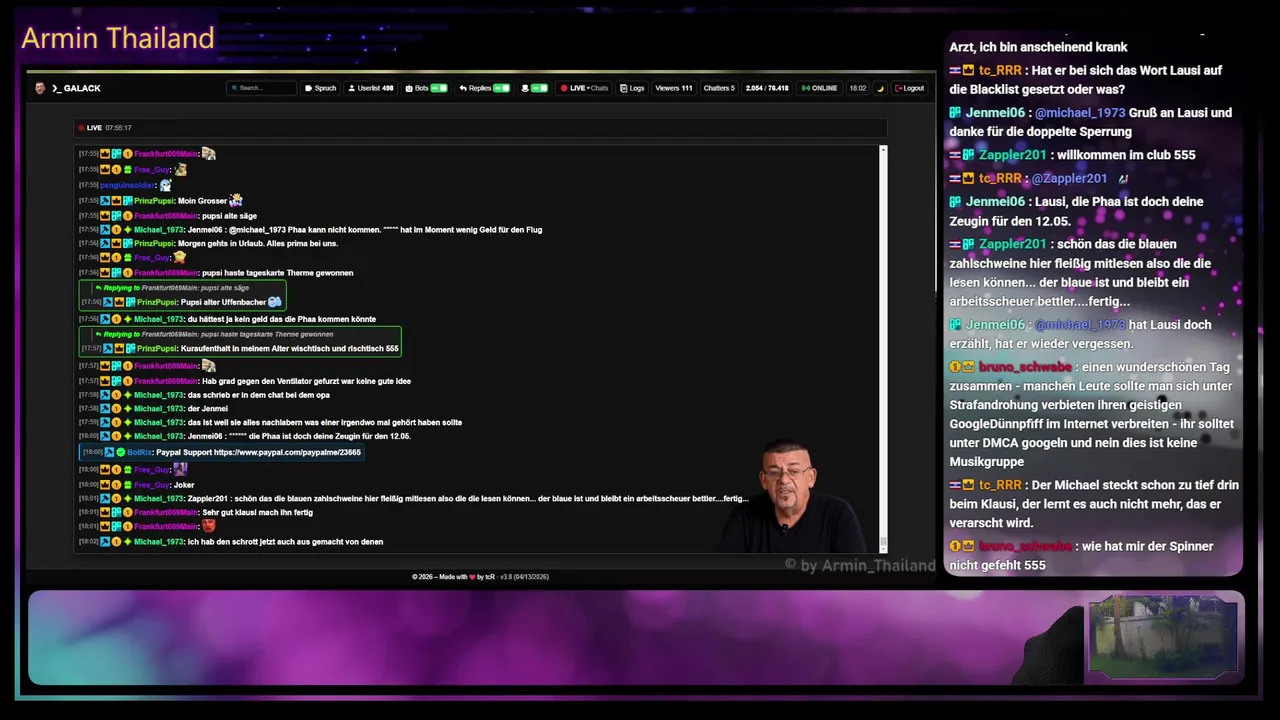This screenshot has height=720, width=1280.
Task: Click the garden camera thumbnail
Action: pyautogui.click(x=1163, y=638)
